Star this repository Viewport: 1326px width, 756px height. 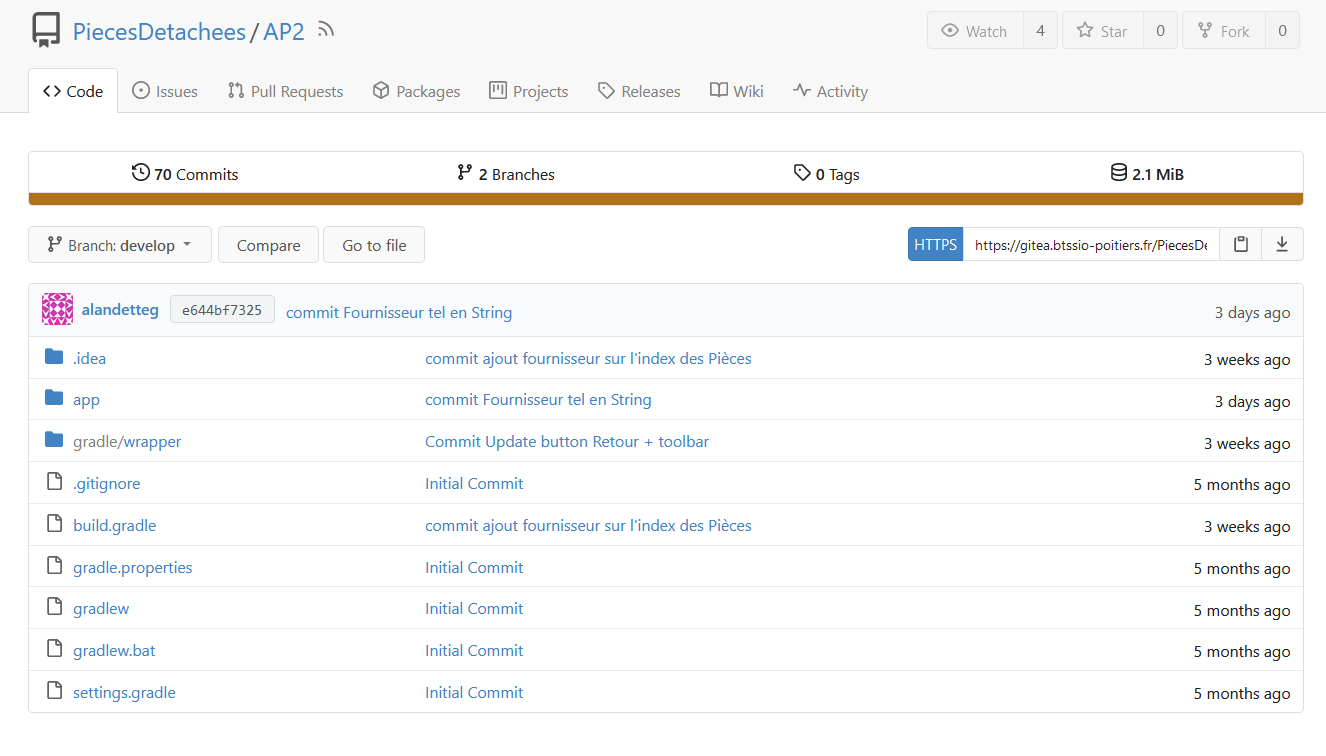pos(1102,31)
